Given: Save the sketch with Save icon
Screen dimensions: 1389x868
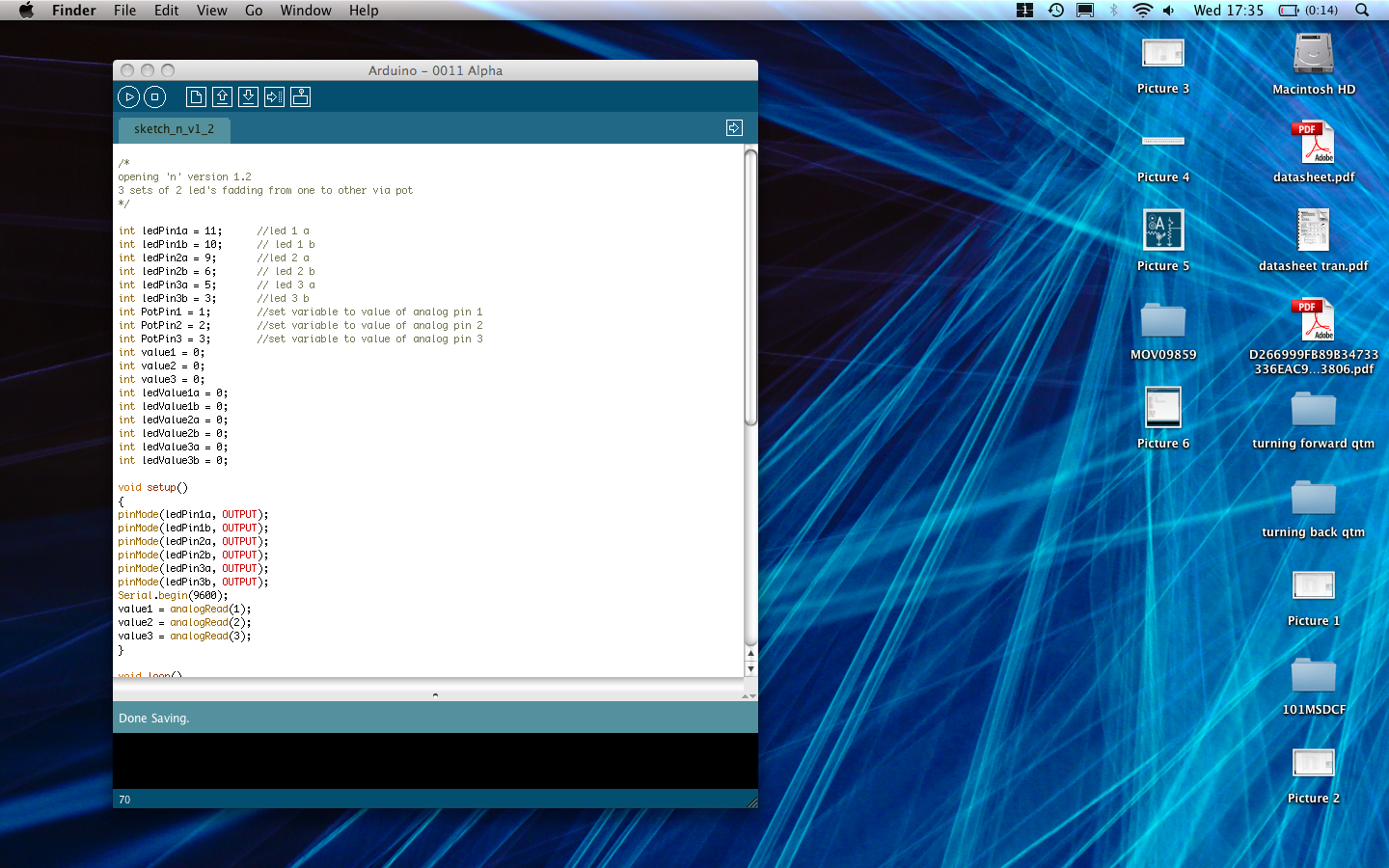Looking at the screenshot, I should (248, 96).
